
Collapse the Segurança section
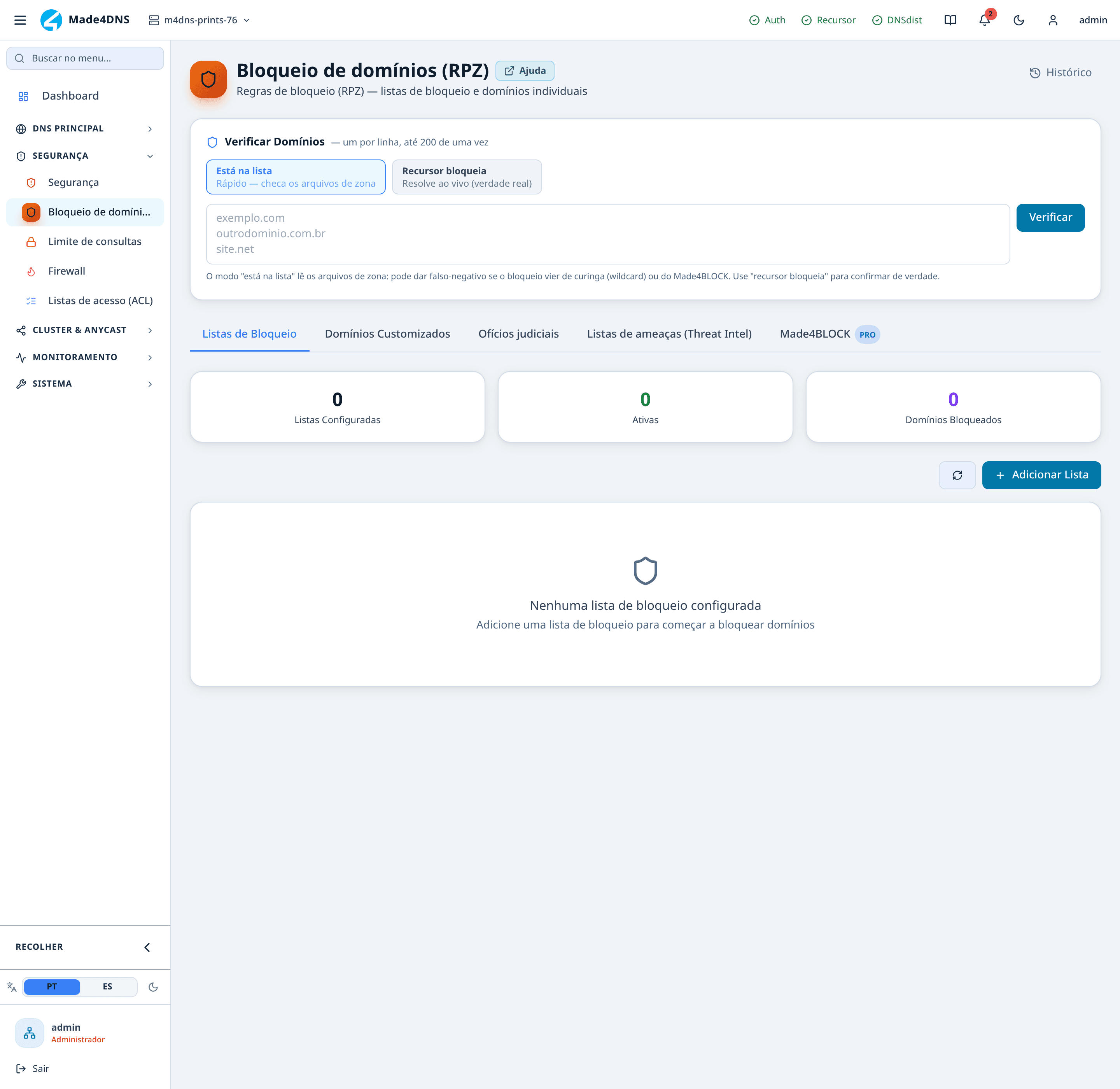85,156
